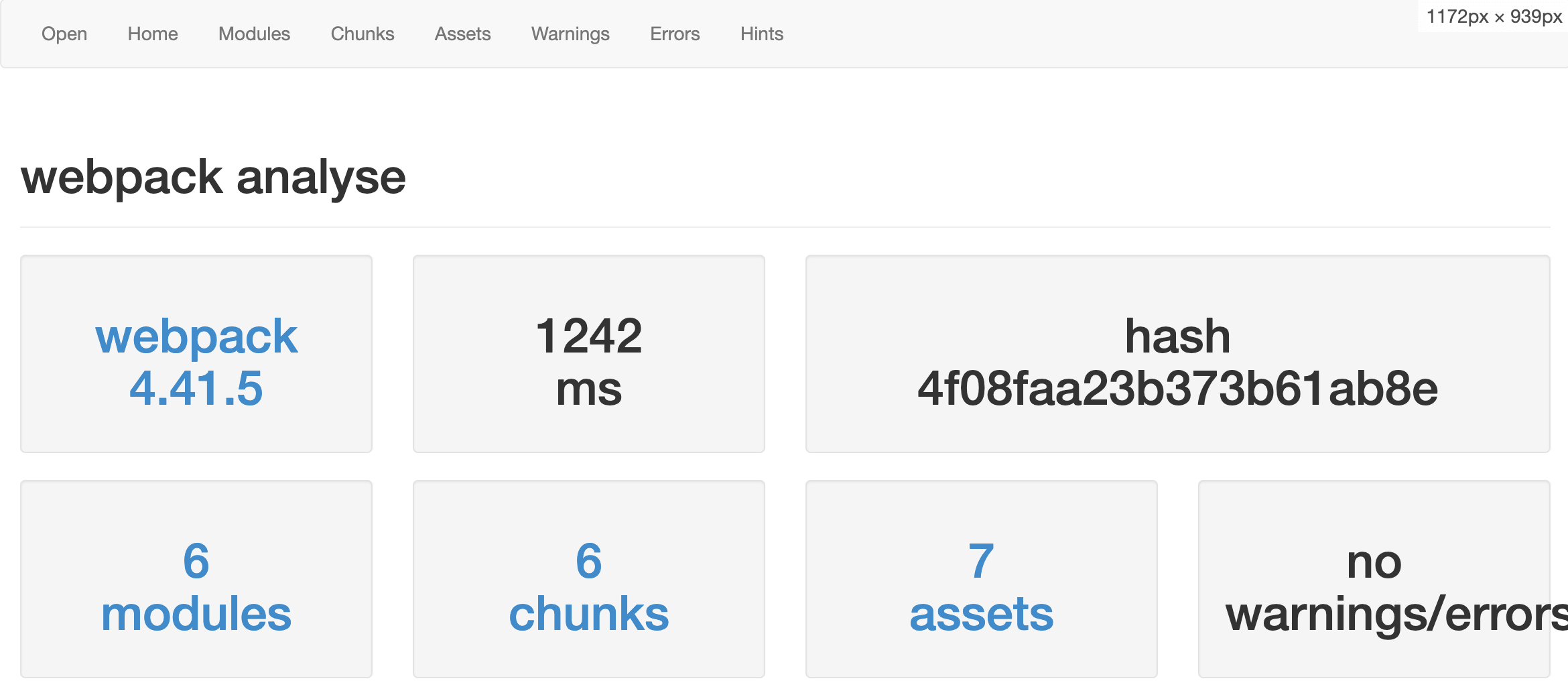
Task: Click the webpack analyse heading
Action: pos(213,178)
